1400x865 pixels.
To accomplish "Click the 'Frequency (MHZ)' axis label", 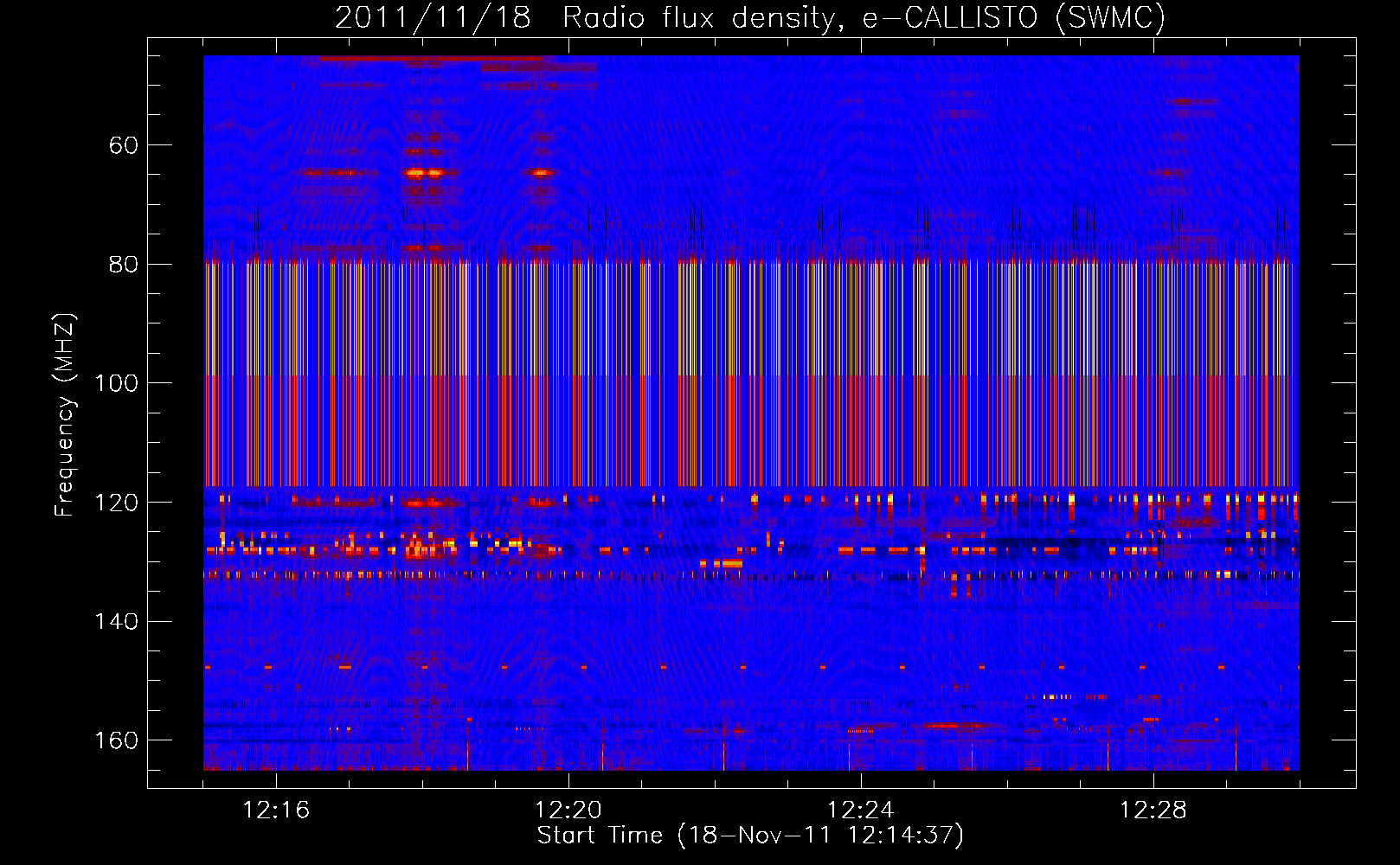I will 65,415.
